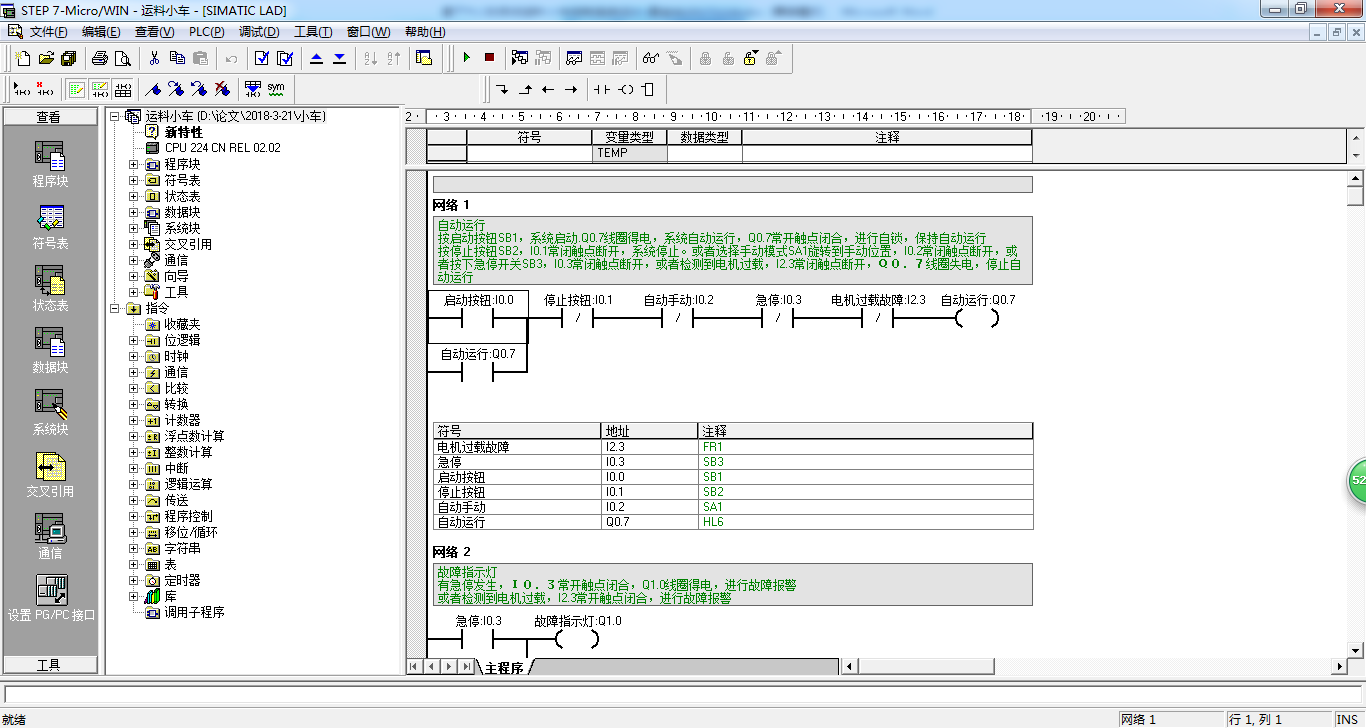The width and height of the screenshot is (1366, 728).
Task: Insert a coil from the toolbar
Action: [626, 89]
